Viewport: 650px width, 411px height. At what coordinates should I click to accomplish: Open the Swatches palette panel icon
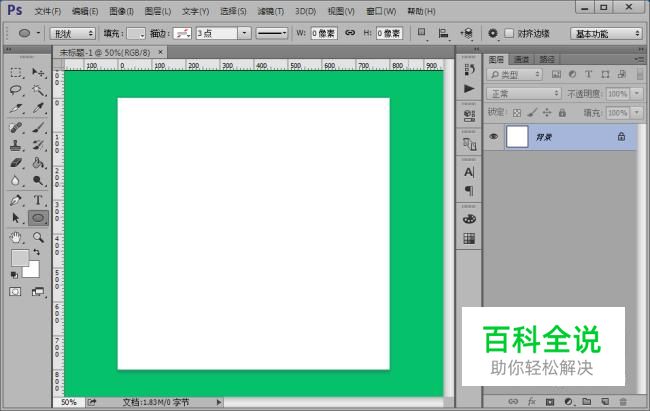click(469, 238)
